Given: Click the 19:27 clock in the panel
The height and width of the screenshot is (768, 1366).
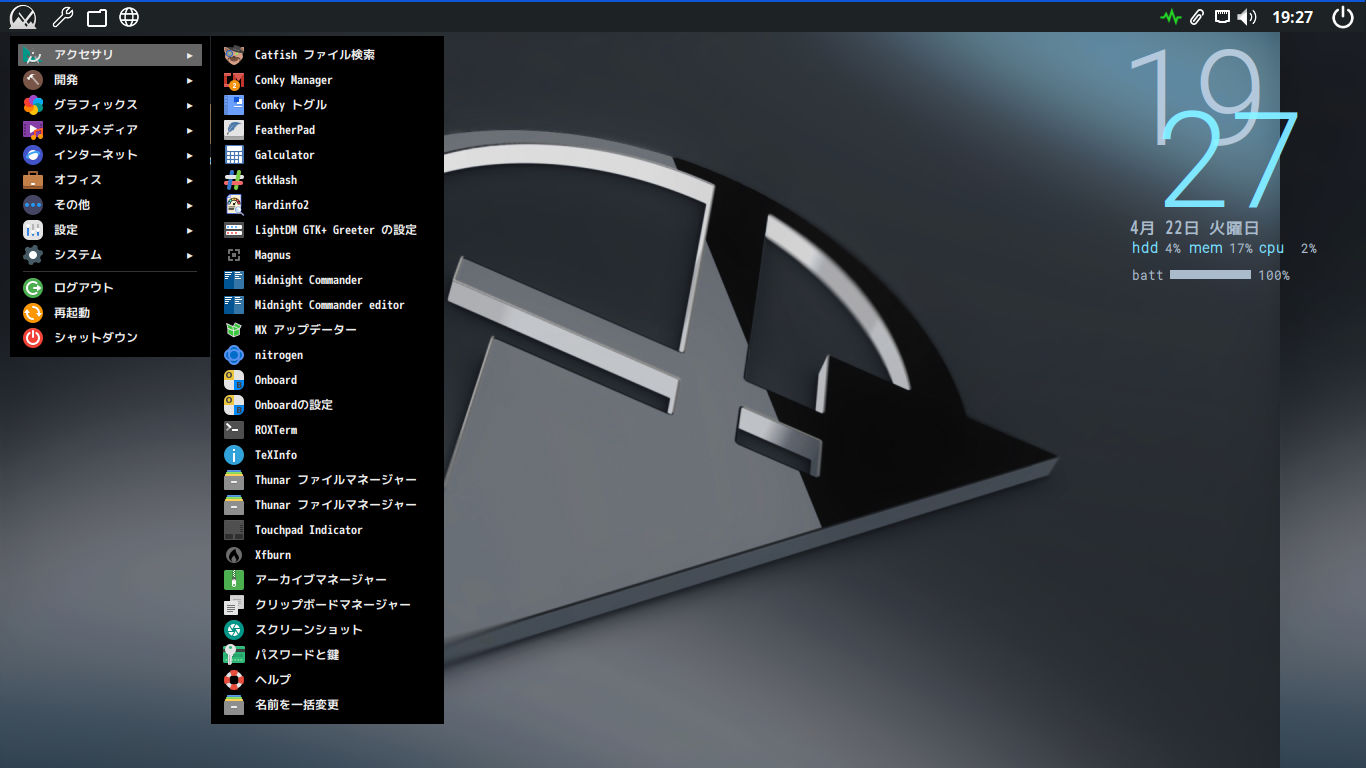Looking at the screenshot, I should [1292, 17].
